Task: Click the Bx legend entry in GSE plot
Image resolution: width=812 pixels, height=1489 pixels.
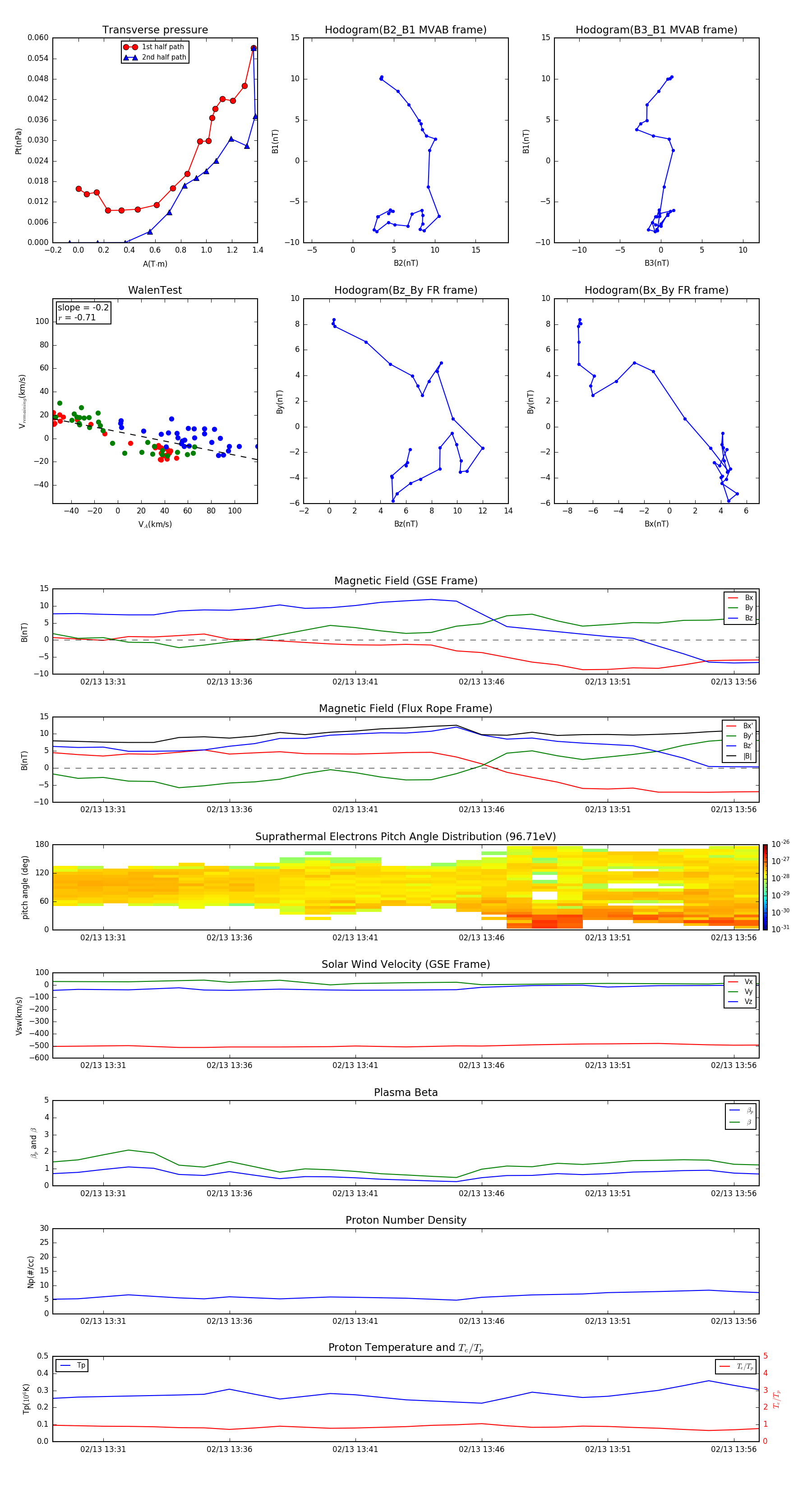Action: [741, 598]
